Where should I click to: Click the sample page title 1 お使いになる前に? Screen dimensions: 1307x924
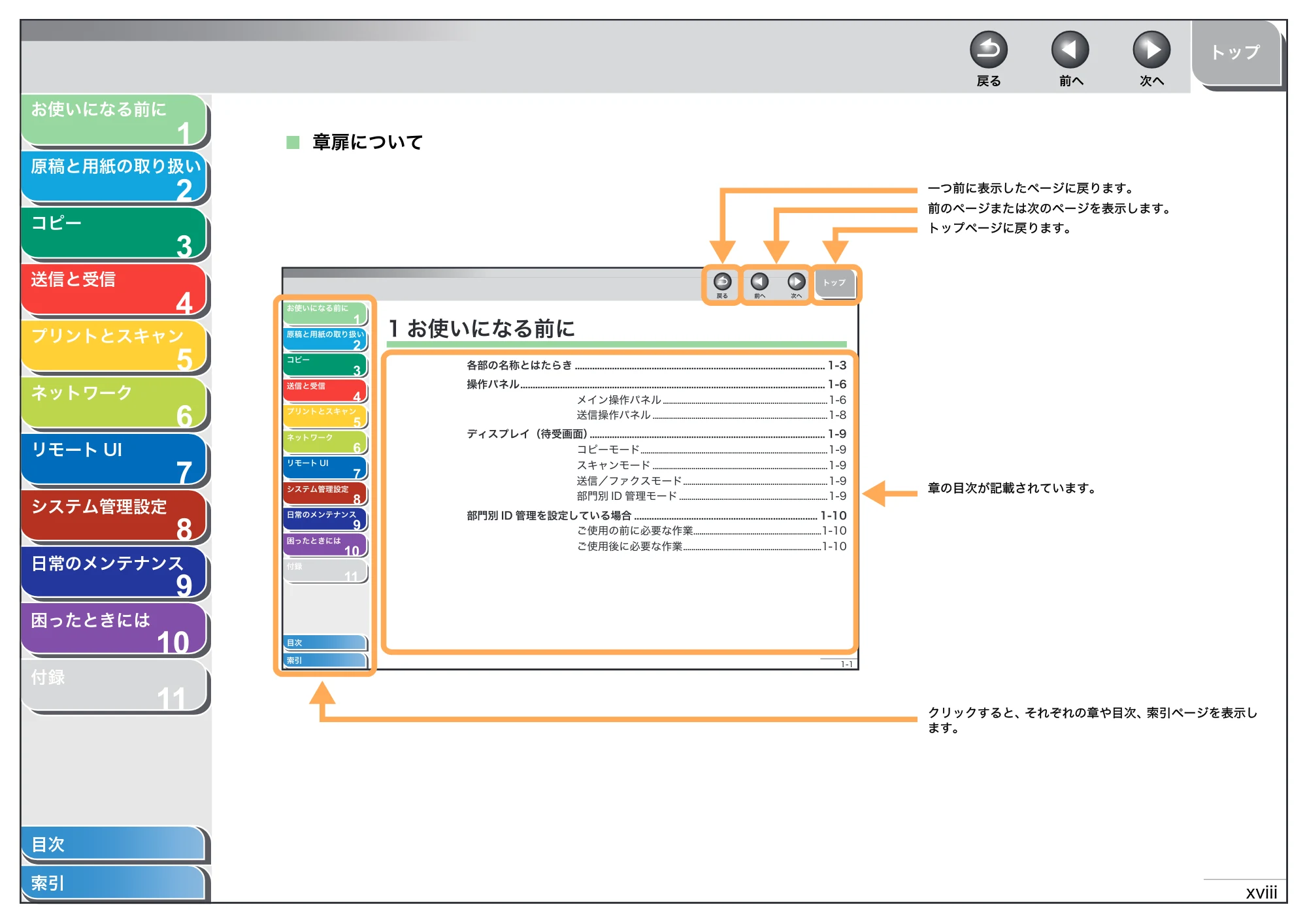482,328
